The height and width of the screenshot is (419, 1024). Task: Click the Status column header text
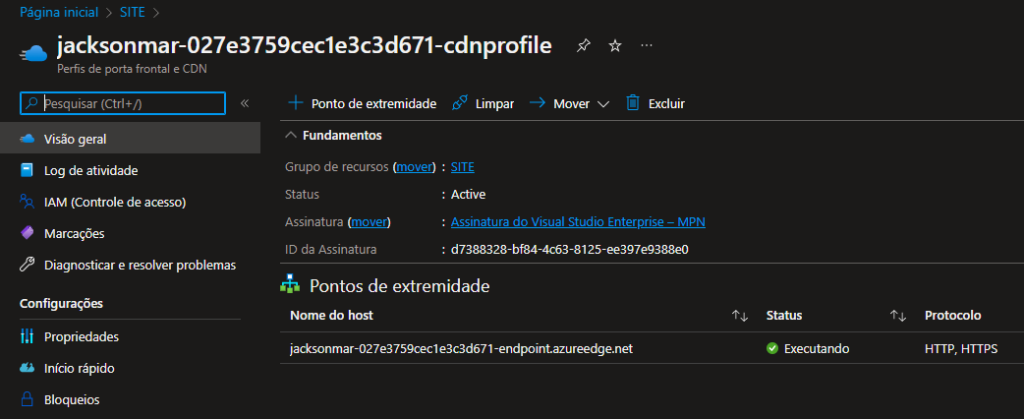coord(784,315)
